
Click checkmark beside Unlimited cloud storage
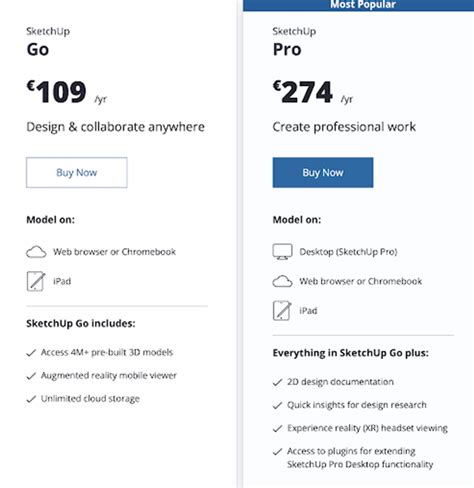[x=31, y=399]
